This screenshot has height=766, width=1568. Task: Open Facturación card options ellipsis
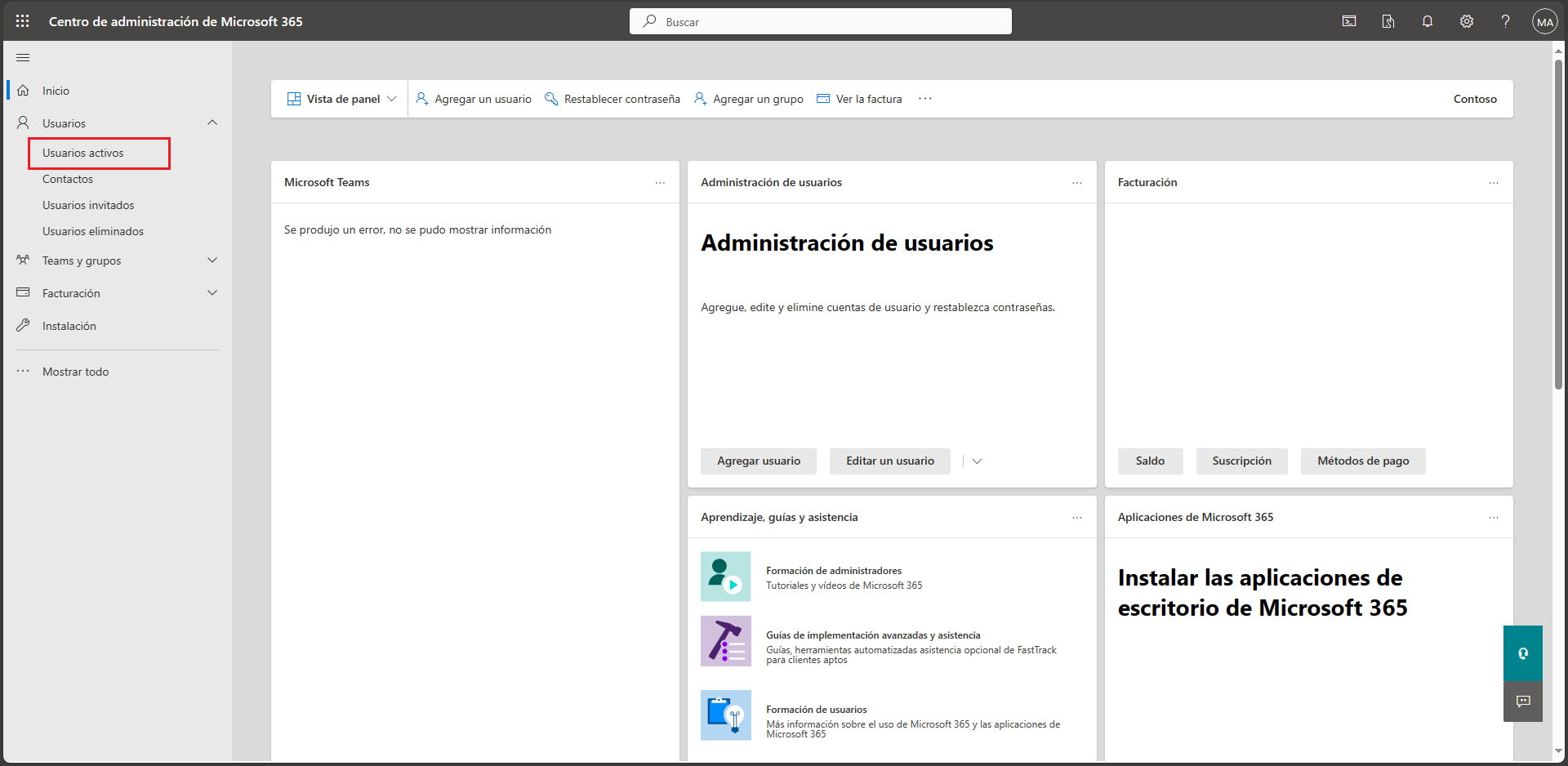click(x=1494, y=183)
